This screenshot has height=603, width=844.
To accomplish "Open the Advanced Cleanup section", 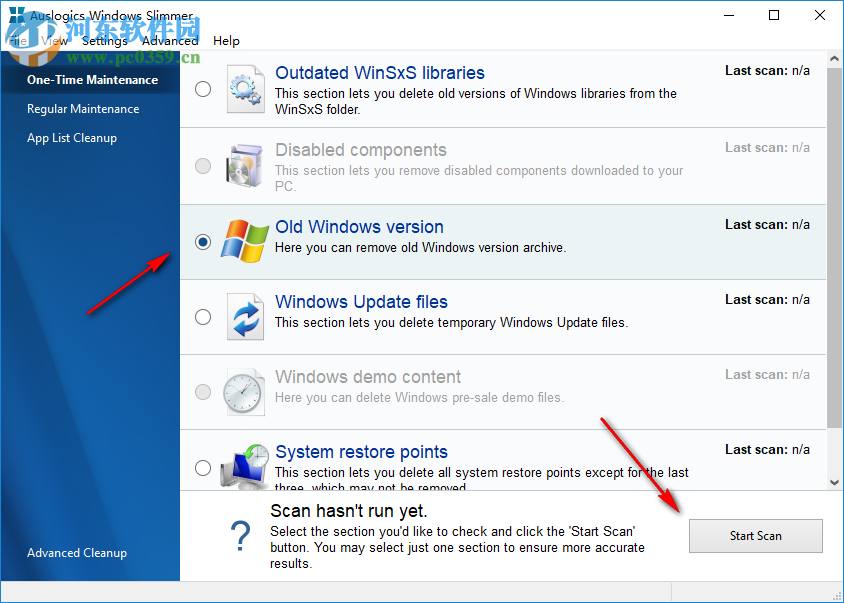I will tap(77, 553).
